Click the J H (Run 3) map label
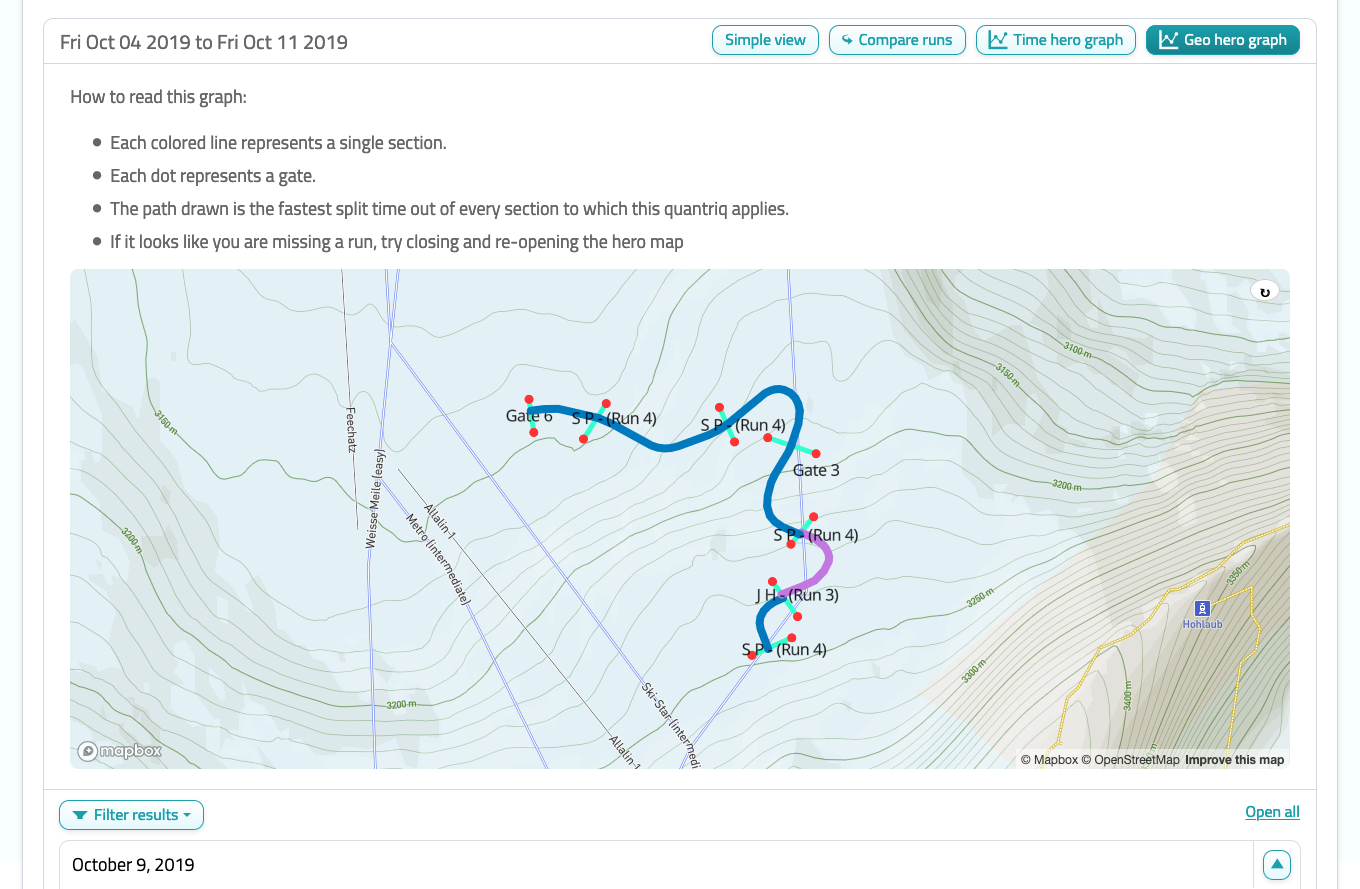1360x889 pixels. [797, 596]
